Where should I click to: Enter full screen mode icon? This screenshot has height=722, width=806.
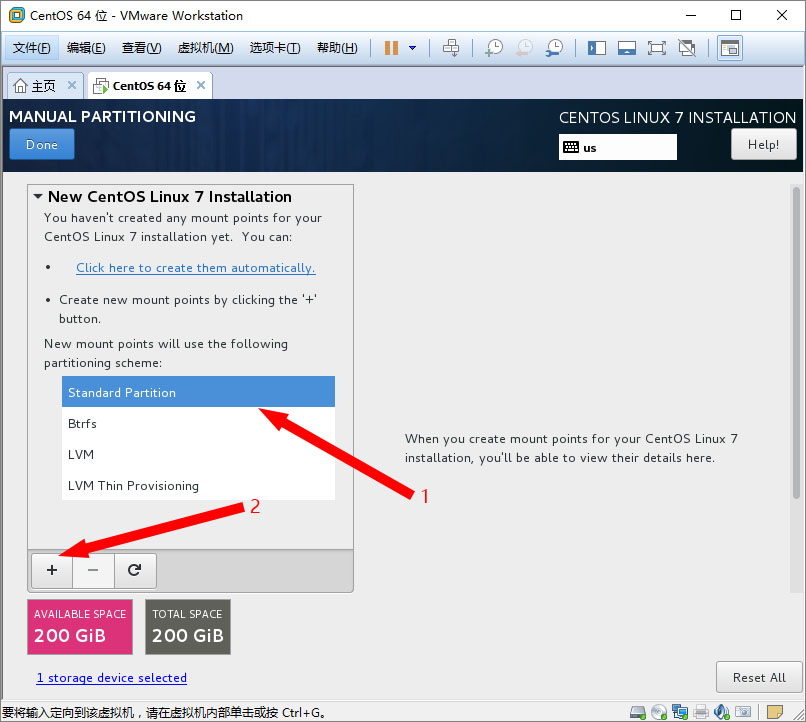pos(656,48)
